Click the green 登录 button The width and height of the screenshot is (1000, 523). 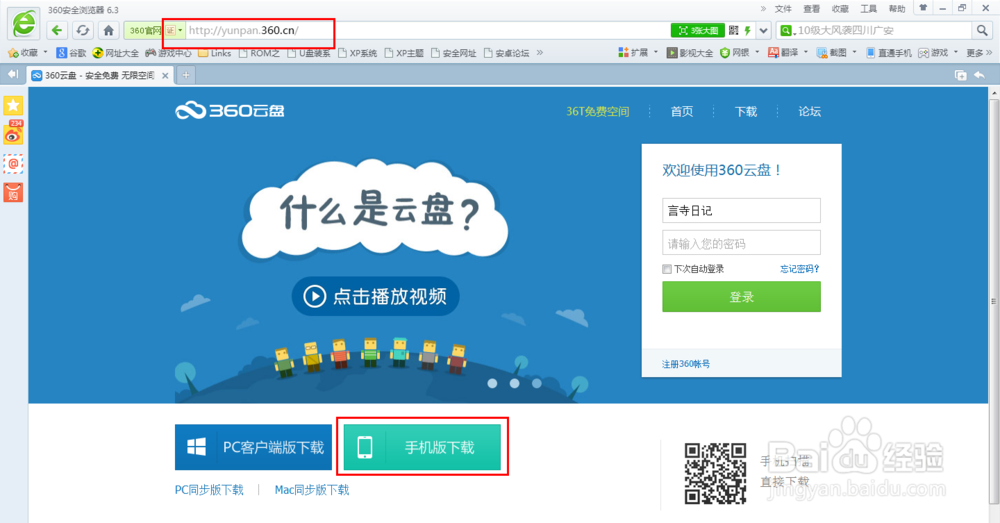[741, 297]
